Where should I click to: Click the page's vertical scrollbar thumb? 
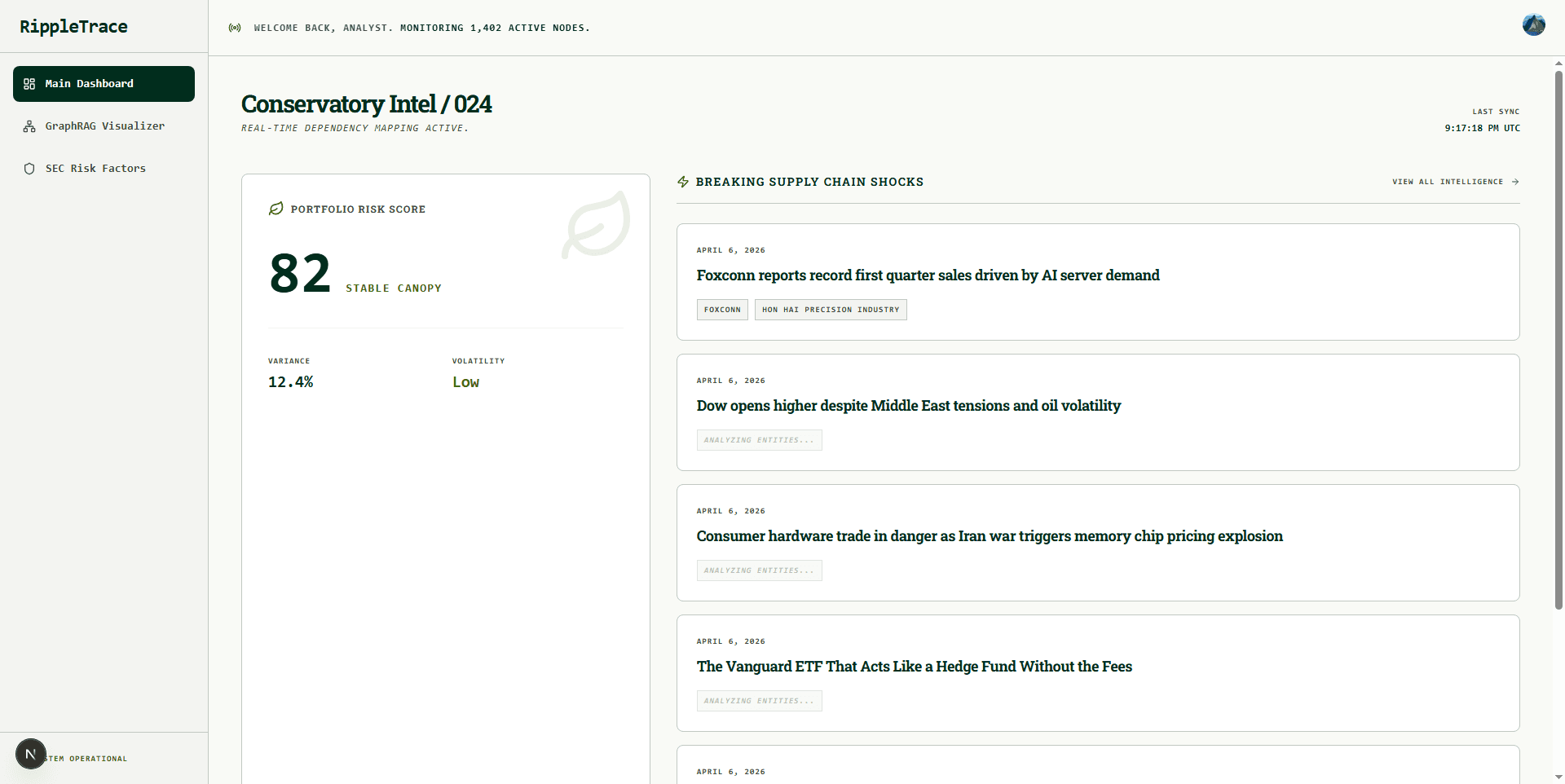point(1558,338)
